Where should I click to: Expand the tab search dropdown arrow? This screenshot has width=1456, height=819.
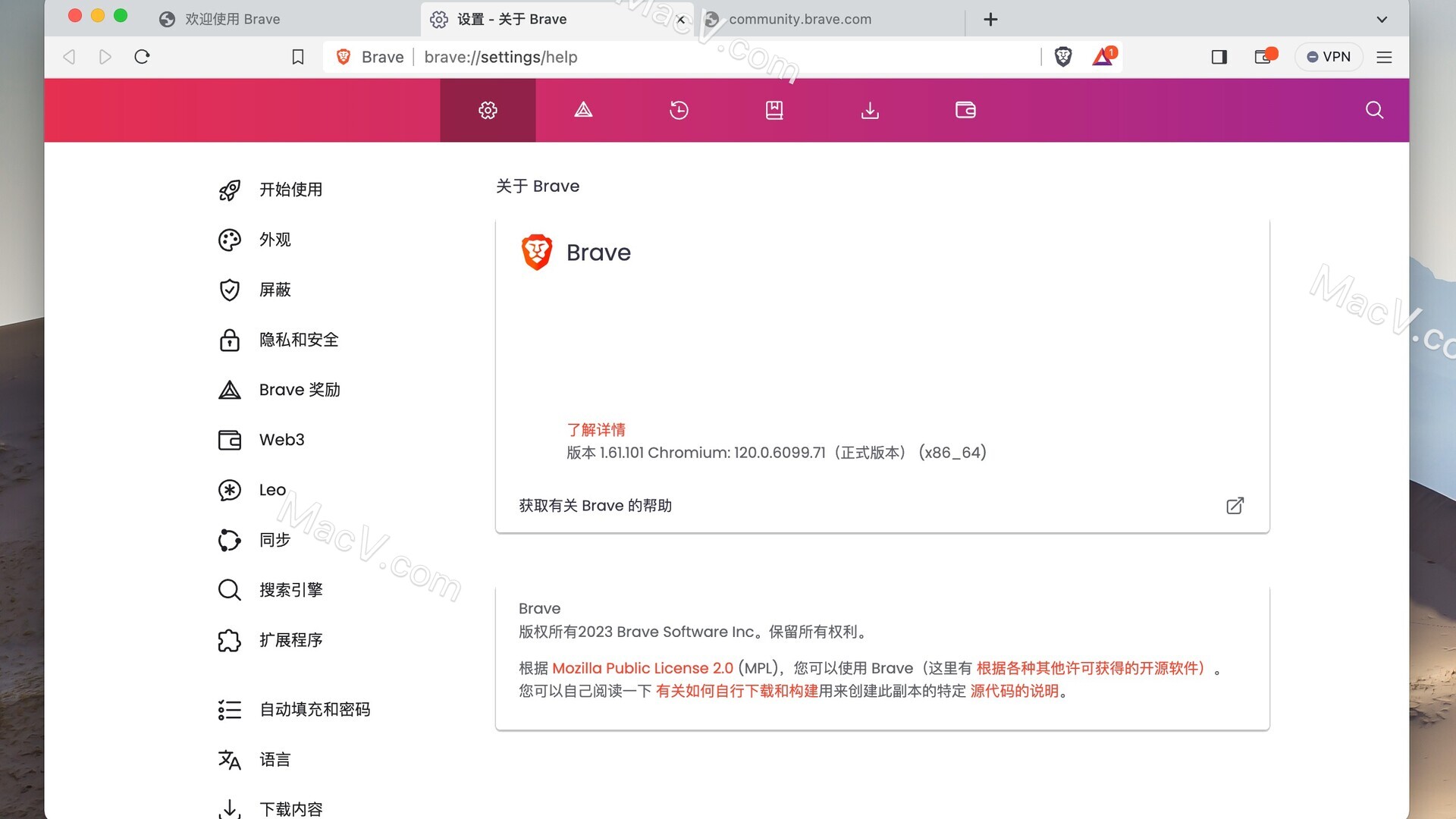(x=1382, y=20)
